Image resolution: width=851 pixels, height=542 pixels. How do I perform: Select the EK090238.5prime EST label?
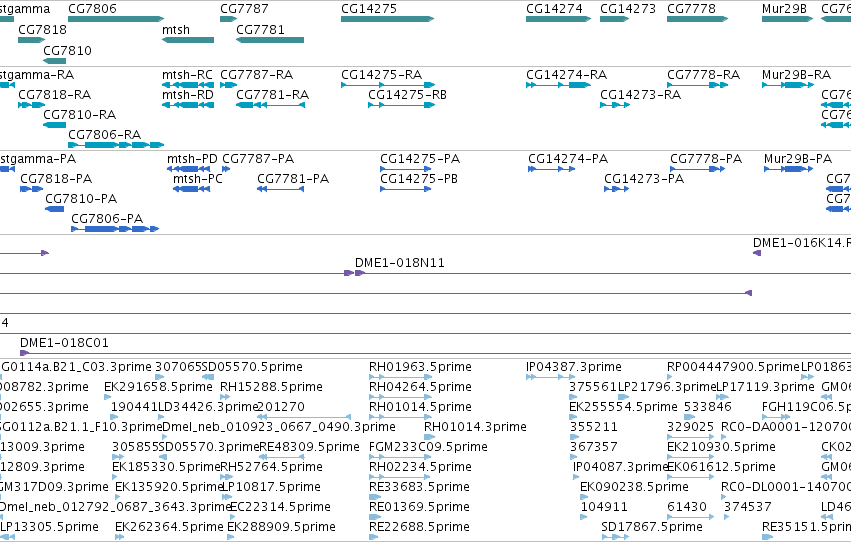point(634,487)
